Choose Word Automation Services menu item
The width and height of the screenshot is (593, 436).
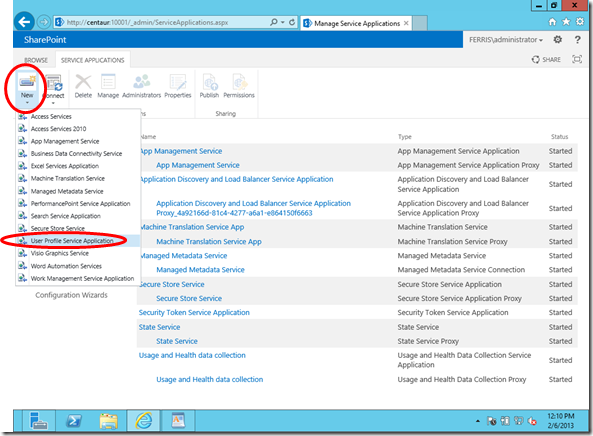78,266
